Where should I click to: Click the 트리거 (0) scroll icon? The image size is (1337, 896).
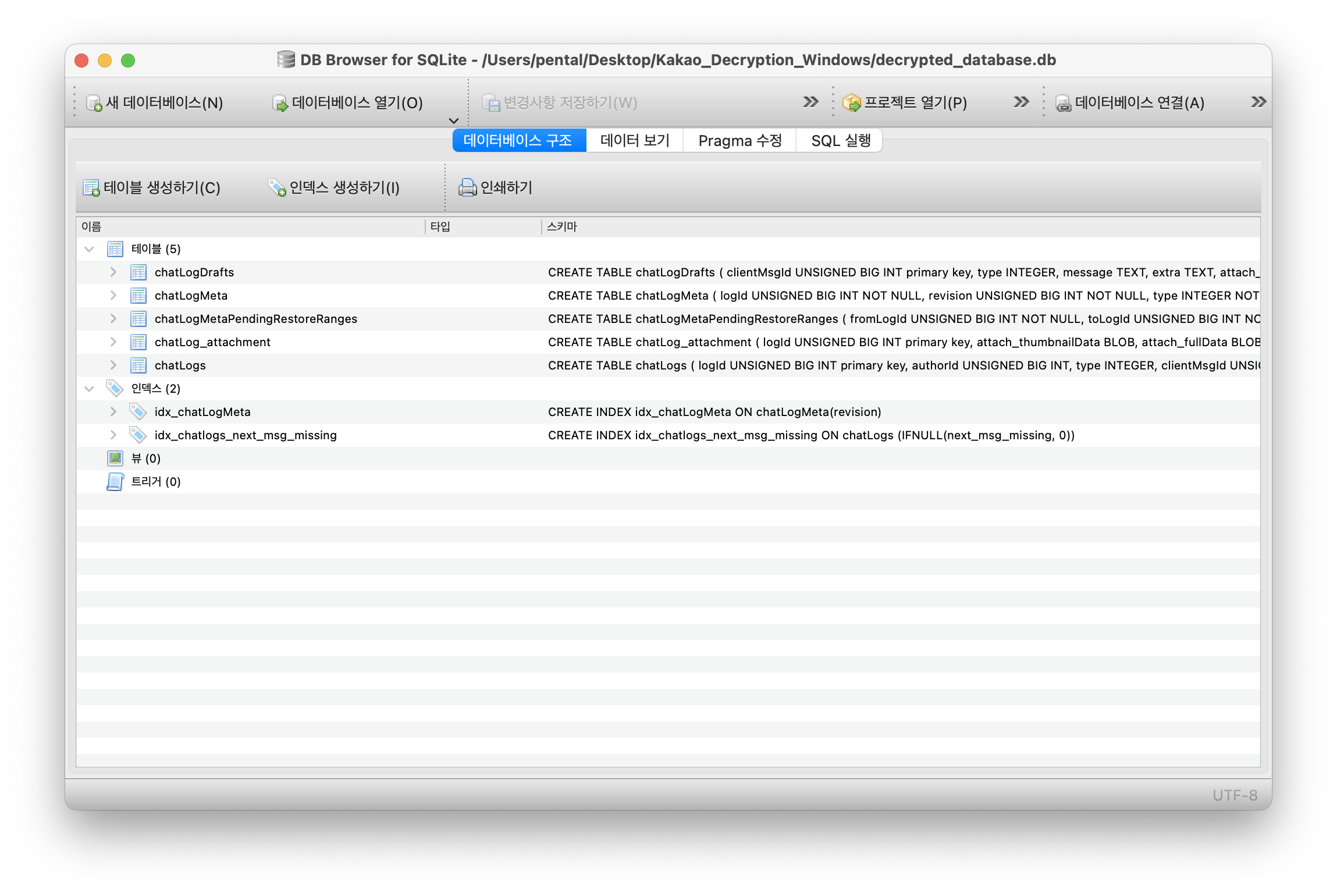(x=115, y=482)
